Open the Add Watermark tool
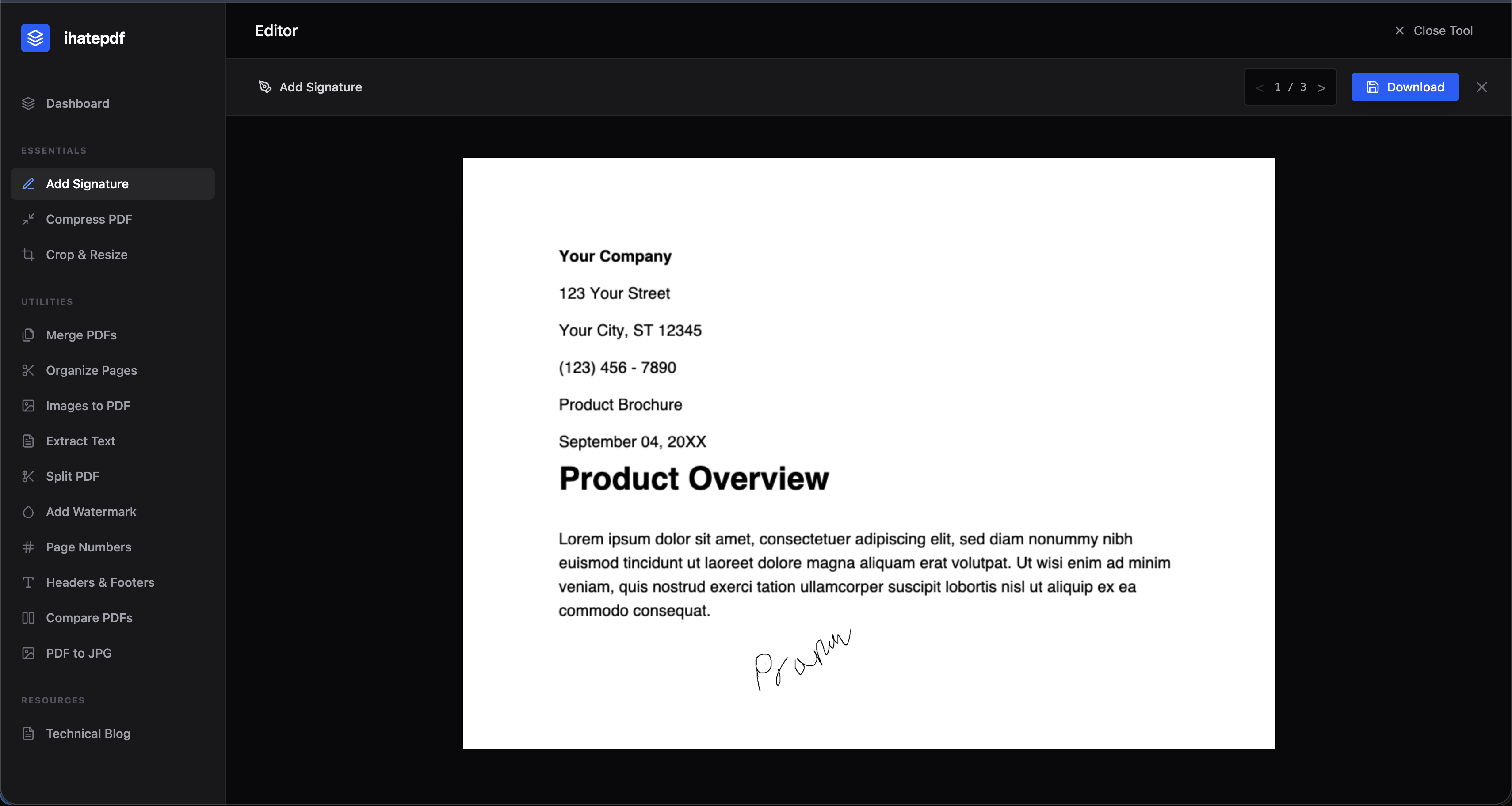Screen dimensions: 1512x806 click(x=92, y=512)
